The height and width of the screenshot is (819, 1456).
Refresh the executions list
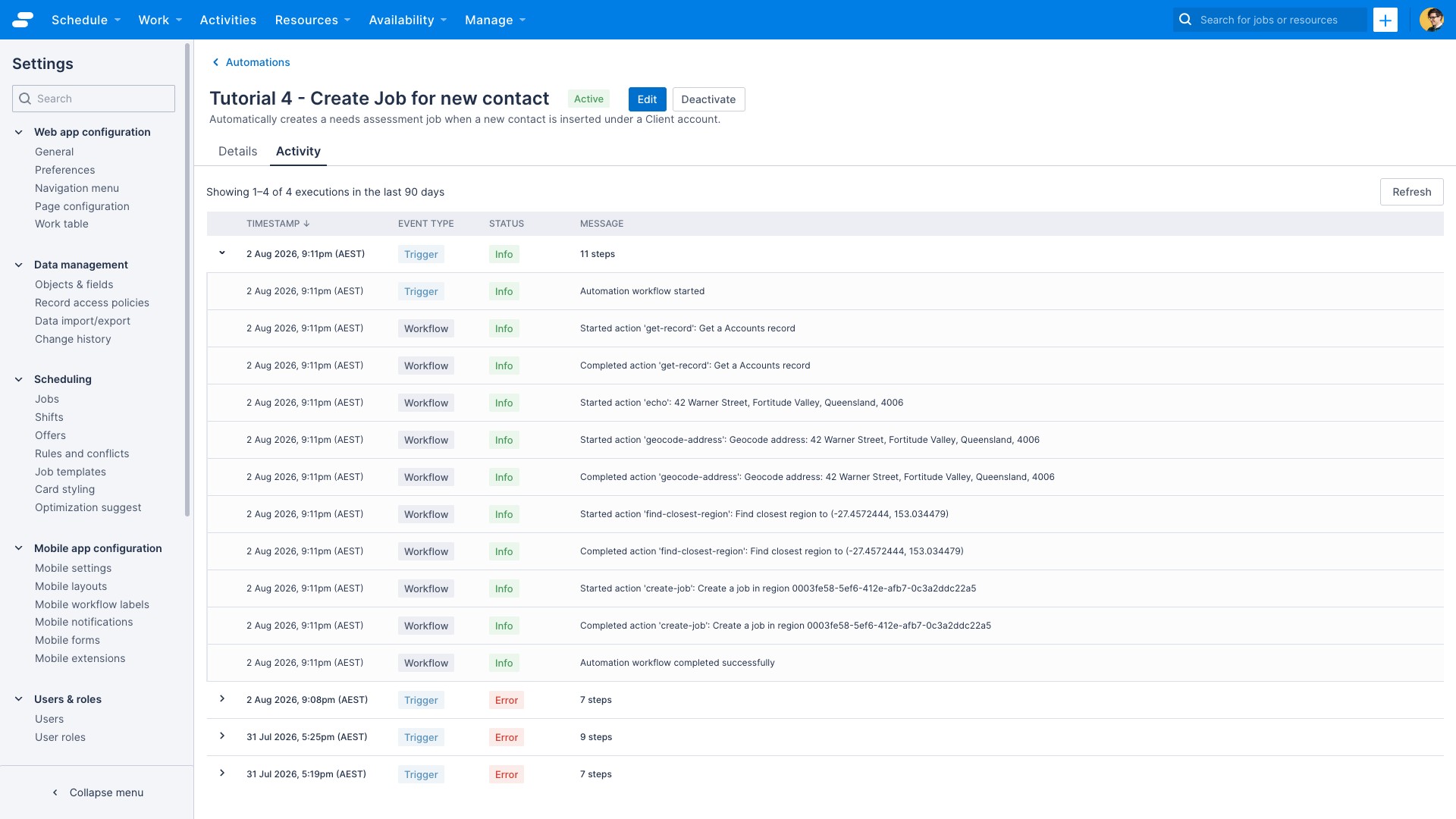point(1411,192)
